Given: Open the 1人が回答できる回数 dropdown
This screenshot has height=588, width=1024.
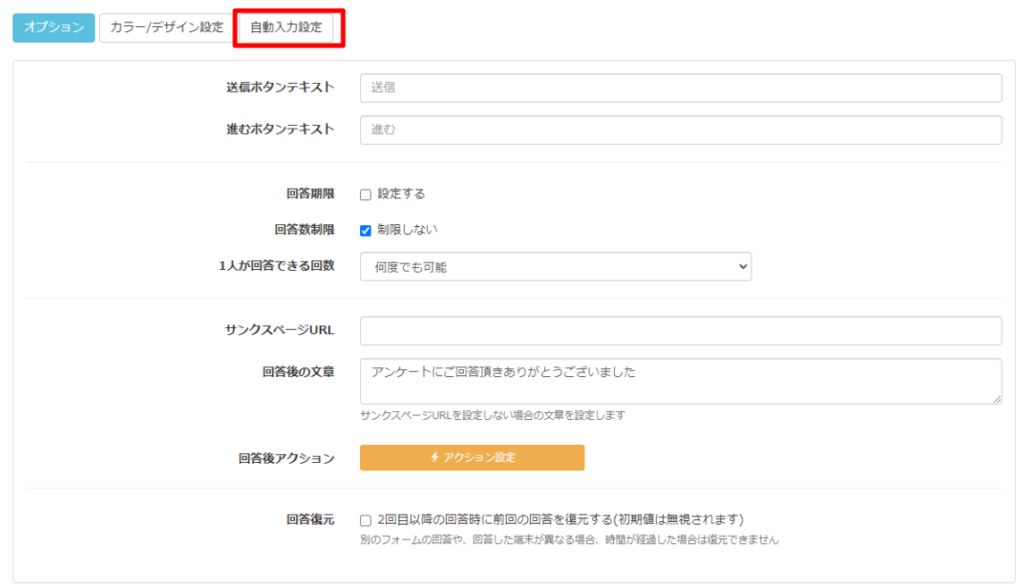Looking at the screenshot, I should pyautogui.click(x=556, y=267).
